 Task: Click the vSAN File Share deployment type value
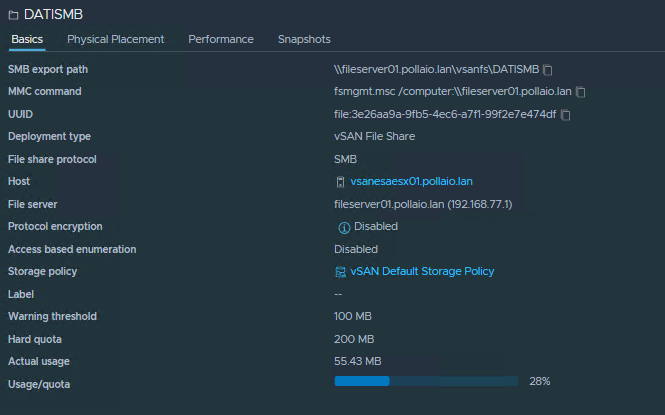coord(374,136)
